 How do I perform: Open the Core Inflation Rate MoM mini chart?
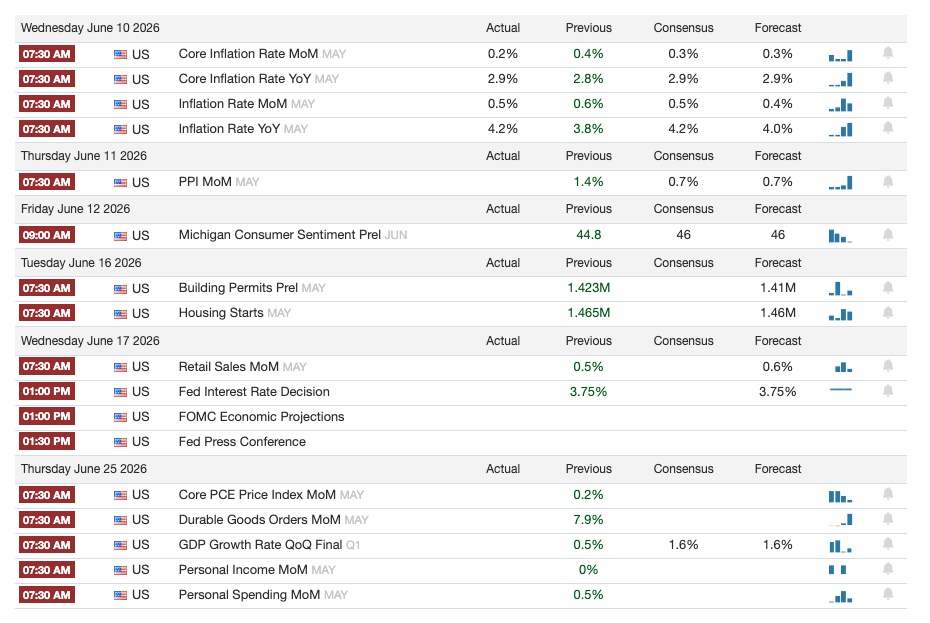(x=840, y=56)
